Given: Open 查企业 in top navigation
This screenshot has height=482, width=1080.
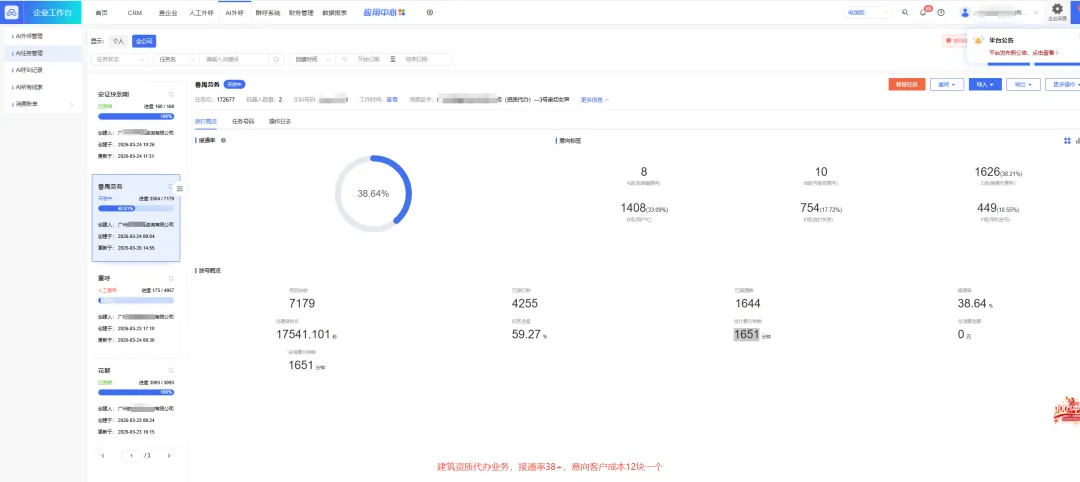Looking at the screenshot, I should [x=168, y=12].
